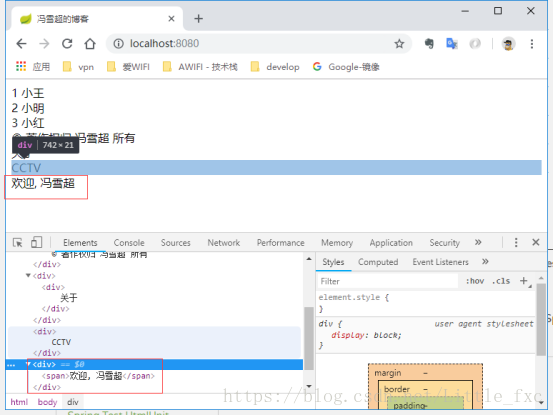Image resolution: width=554 pixels, height=416 pixels.
Task: Toggle the .cls class editor
Action: tap(501, 281)
